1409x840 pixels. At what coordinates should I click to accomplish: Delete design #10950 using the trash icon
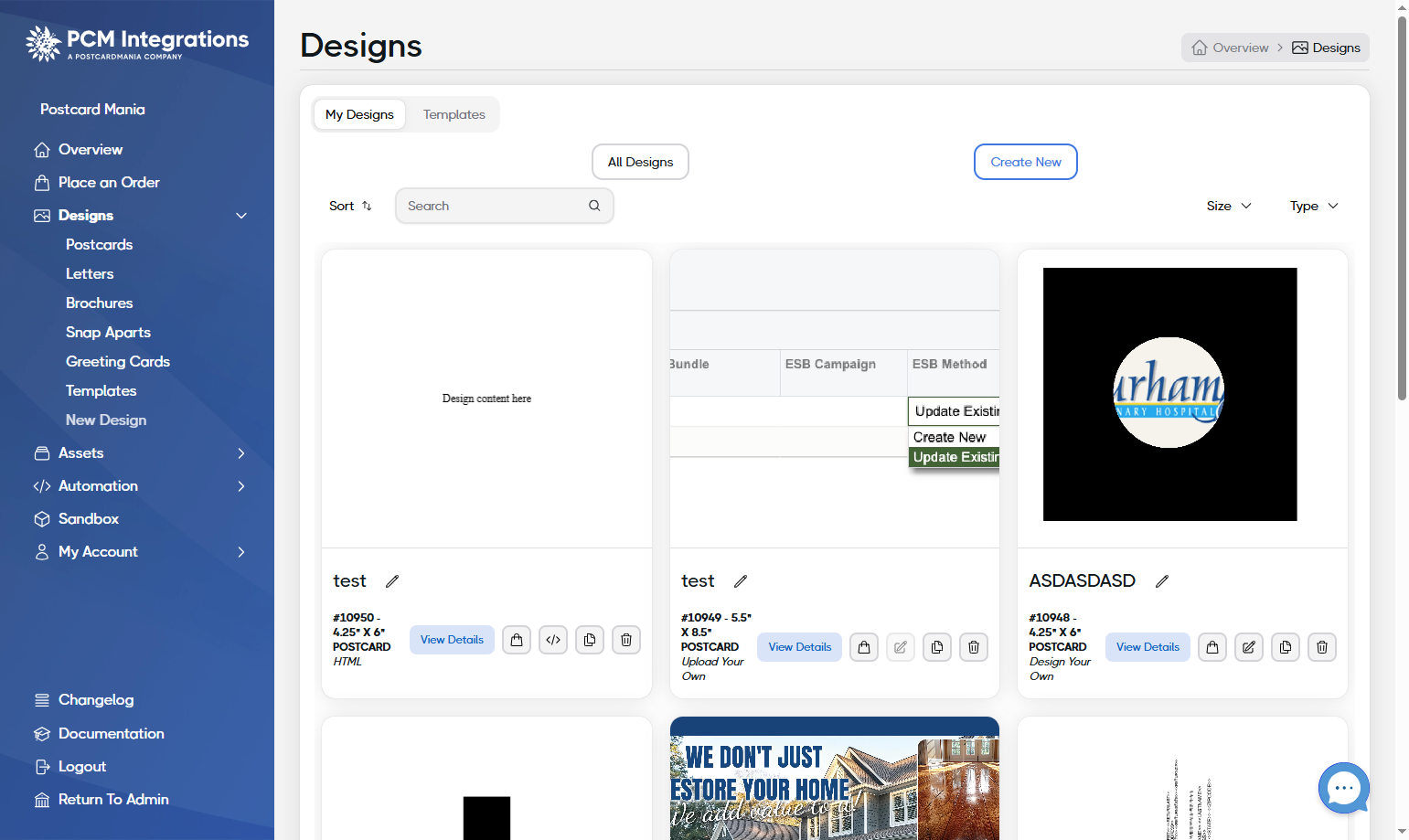tap(626, 640)
